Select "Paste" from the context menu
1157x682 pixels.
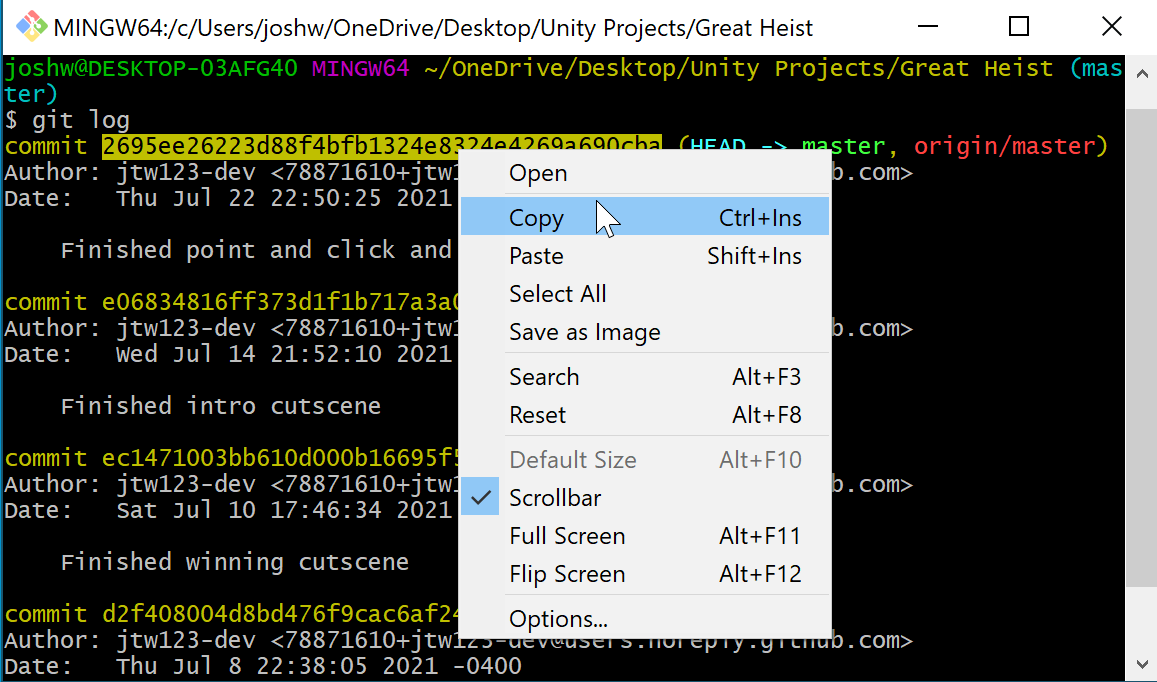coord(537,255)
